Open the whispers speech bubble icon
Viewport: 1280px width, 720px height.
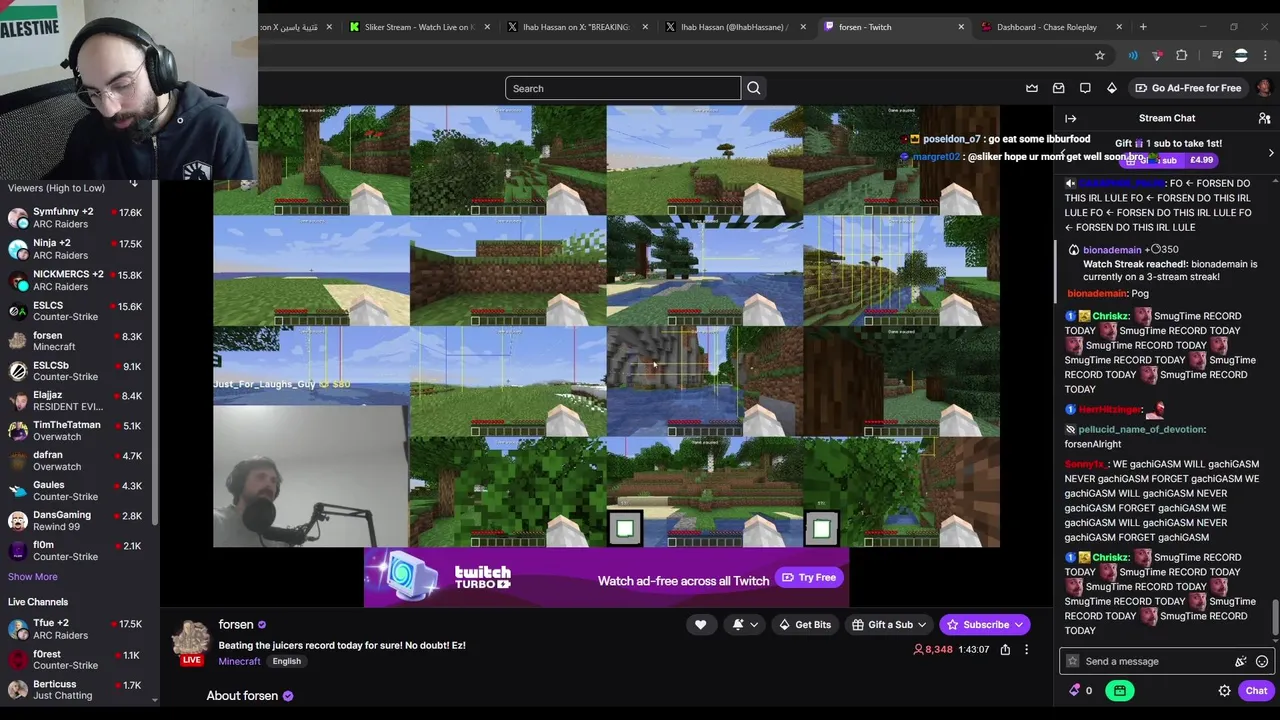coord(1085,88)
